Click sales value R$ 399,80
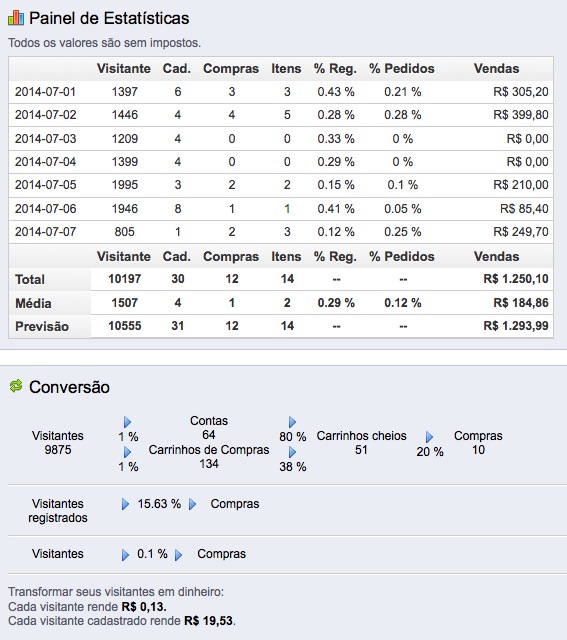This screenshot has height=640, width=567. 521,115
